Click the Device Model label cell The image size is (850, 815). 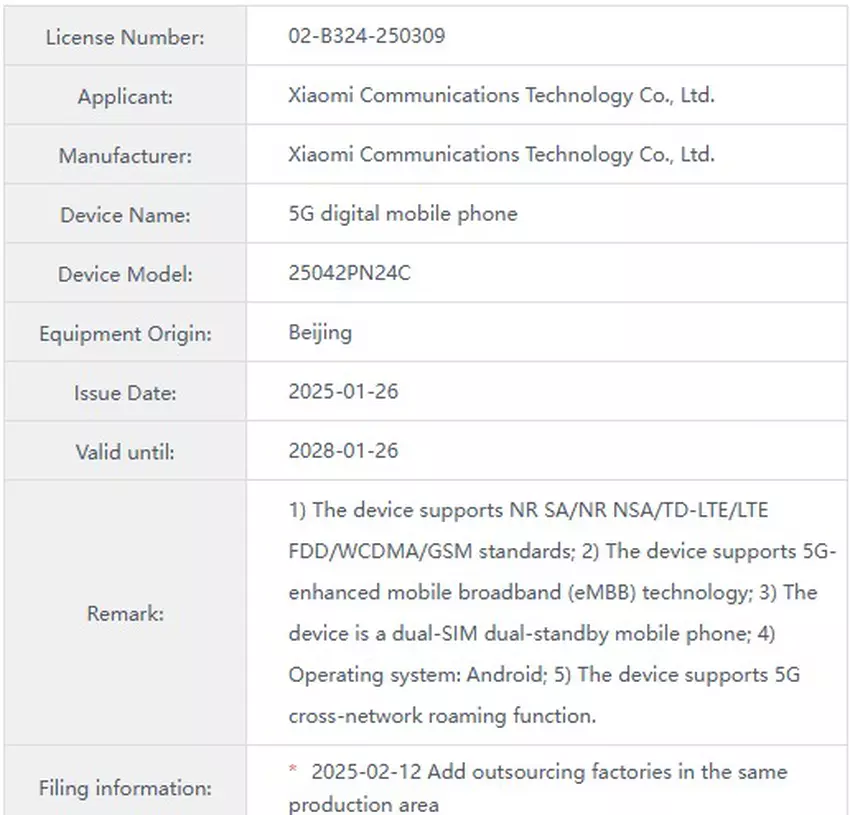click(124, 273)
